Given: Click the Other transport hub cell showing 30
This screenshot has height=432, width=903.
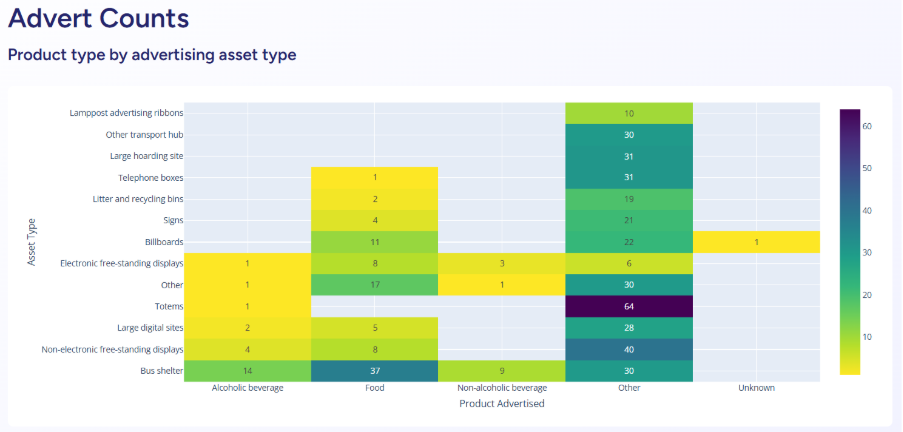Looking at the screenshot, I should (x=629, y=135).
